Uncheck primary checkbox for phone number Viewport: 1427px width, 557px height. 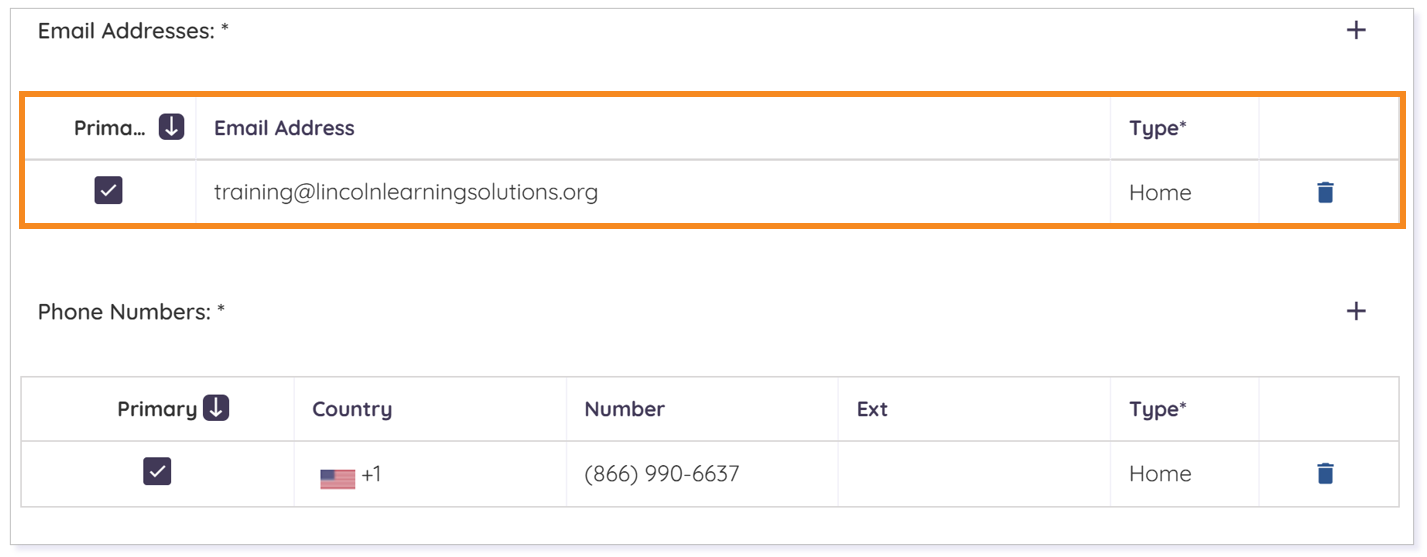[157, 471]
